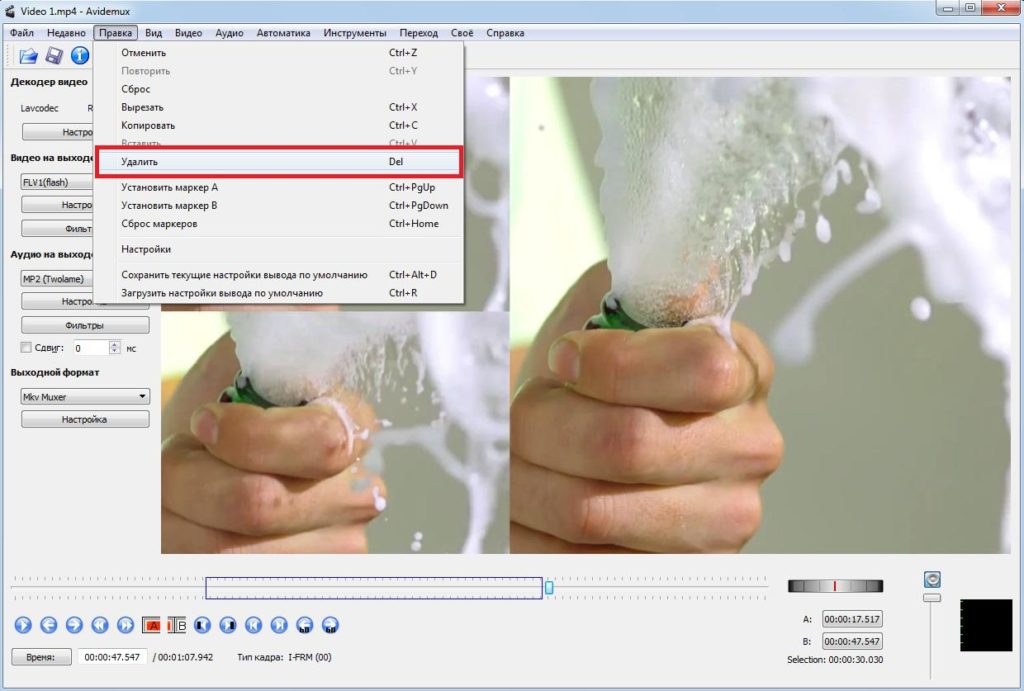Open the FLV1(flash) video codec dropdown

point(57,182)
